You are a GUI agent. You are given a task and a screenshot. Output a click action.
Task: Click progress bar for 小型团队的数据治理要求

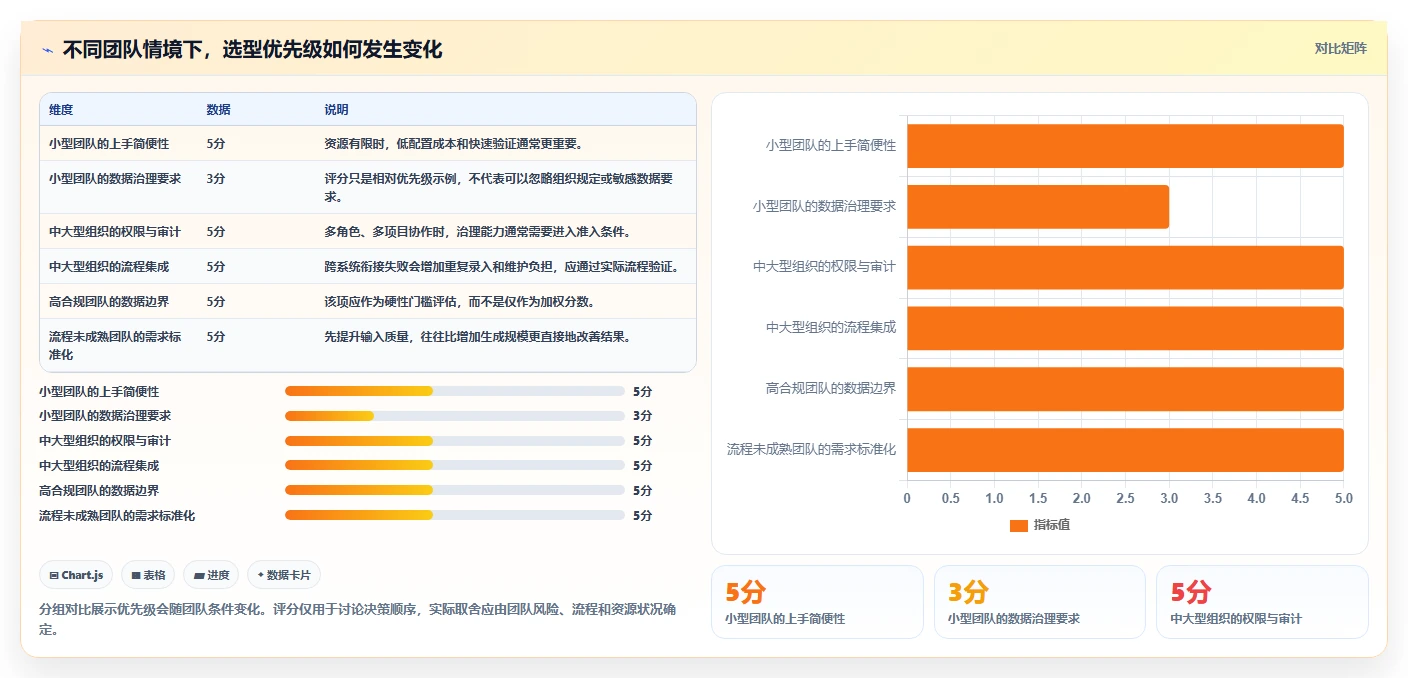pos(455,416)
